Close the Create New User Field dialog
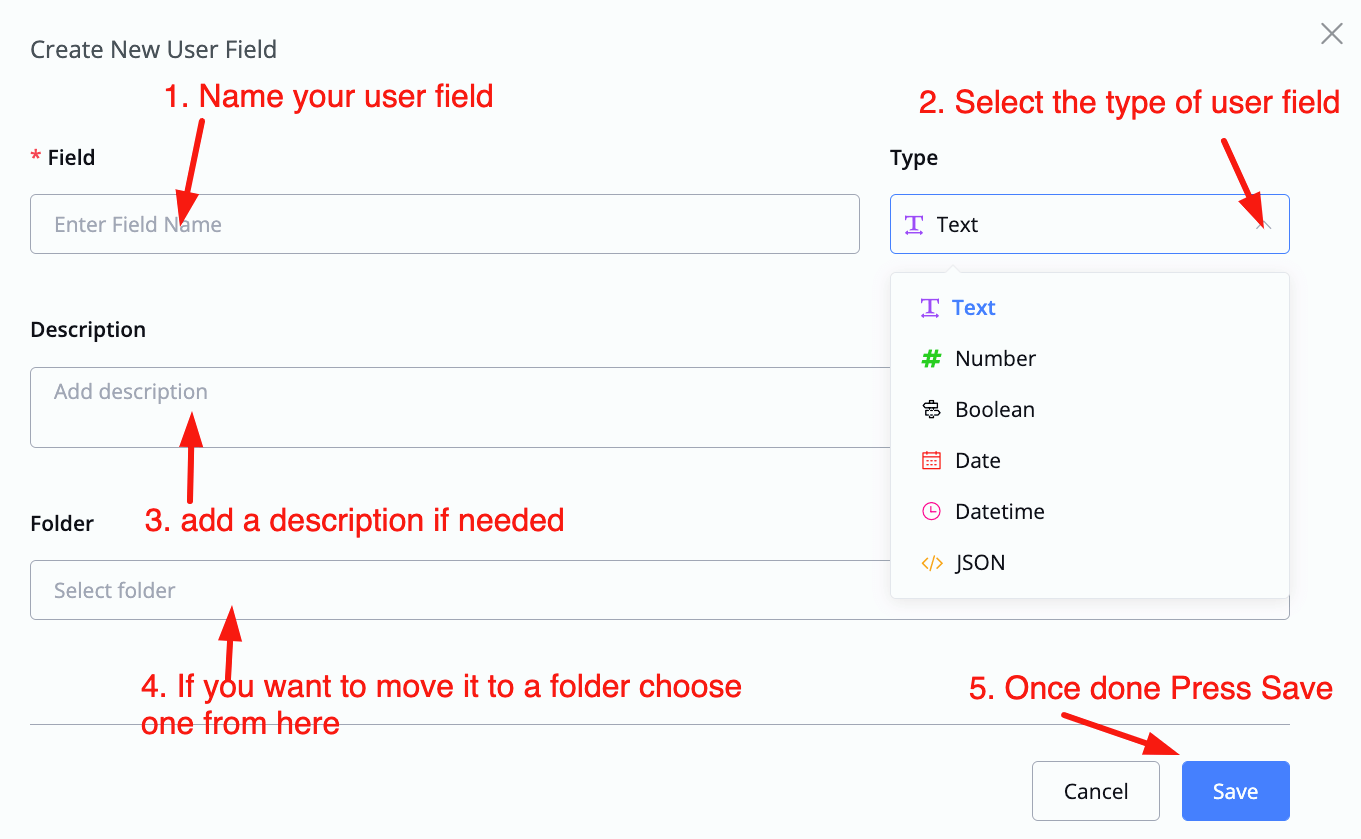 click(x=1332, y=34)
